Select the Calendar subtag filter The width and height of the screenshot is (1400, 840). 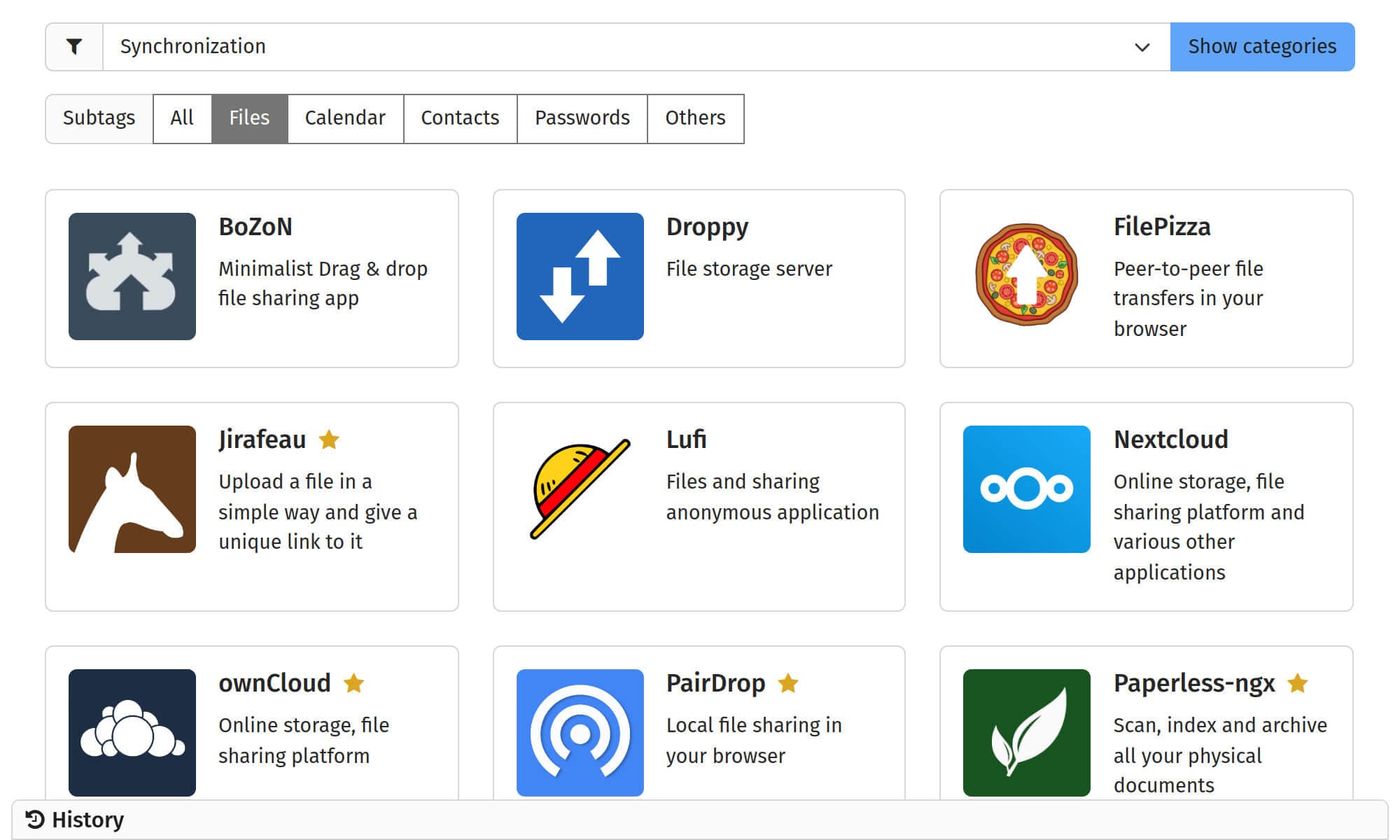click(x=345, y=118)
